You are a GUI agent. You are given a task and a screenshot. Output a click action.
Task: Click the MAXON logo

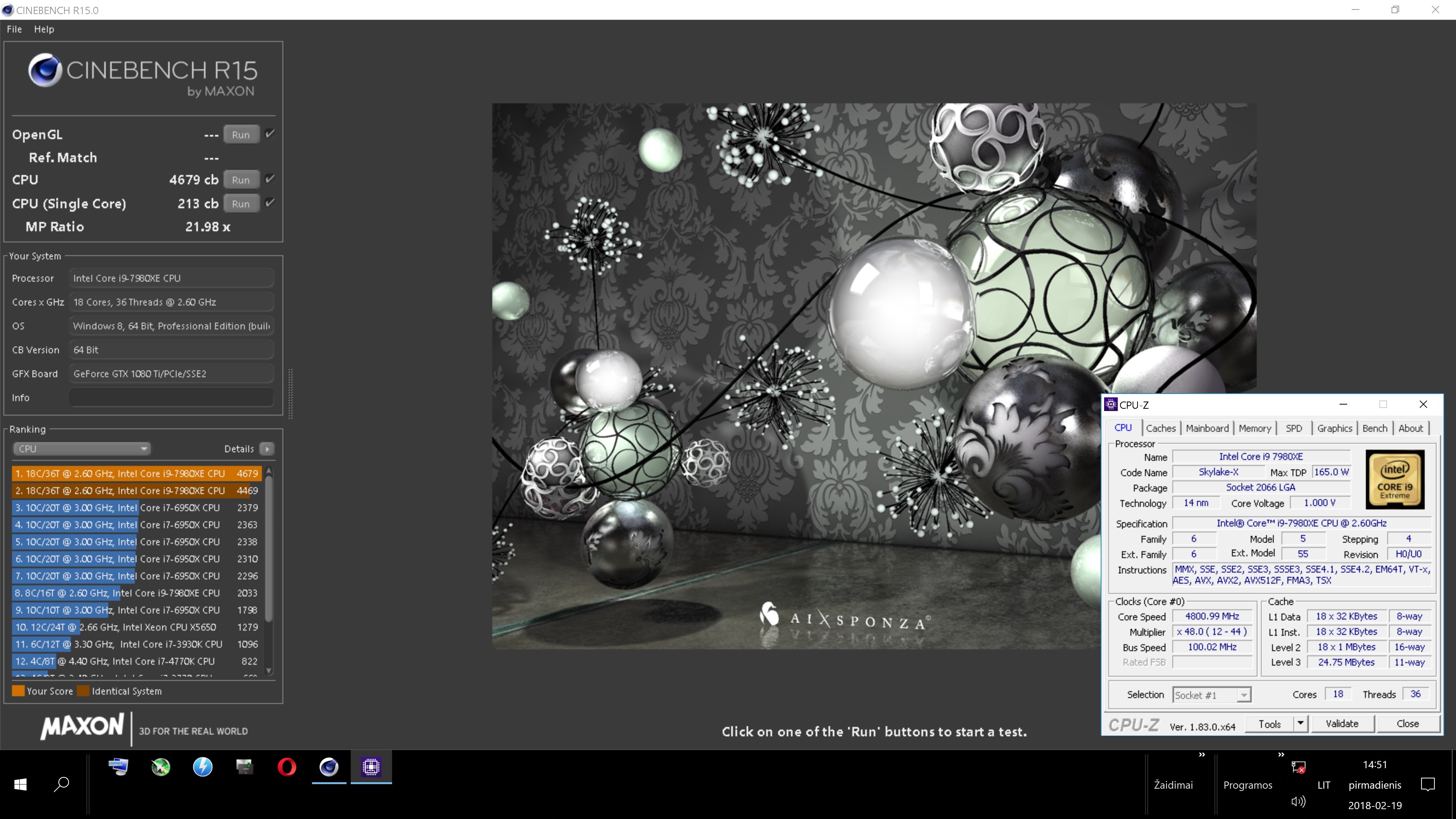tap(83, 727)
